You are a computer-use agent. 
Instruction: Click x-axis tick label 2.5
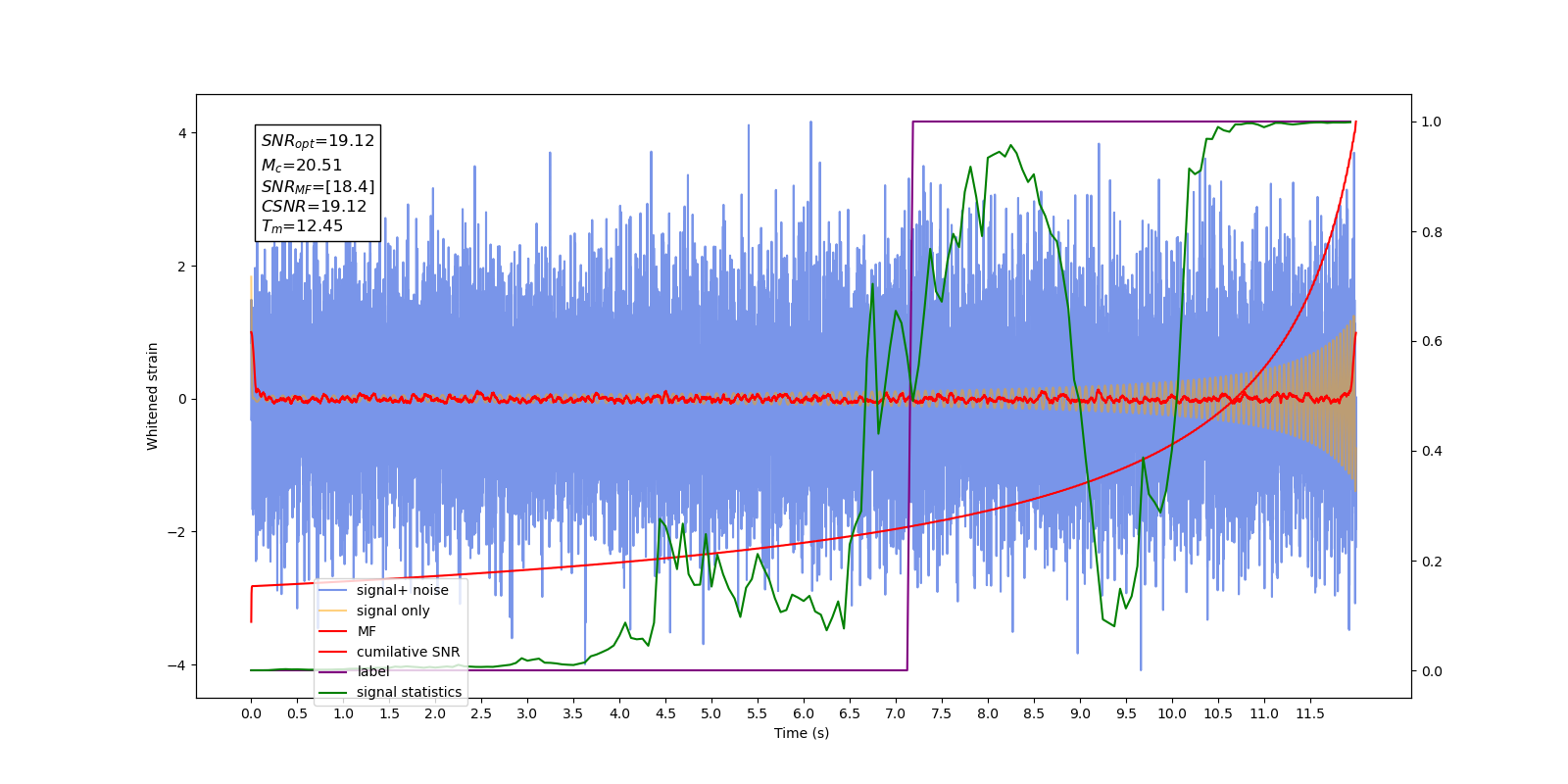point(481,713)
